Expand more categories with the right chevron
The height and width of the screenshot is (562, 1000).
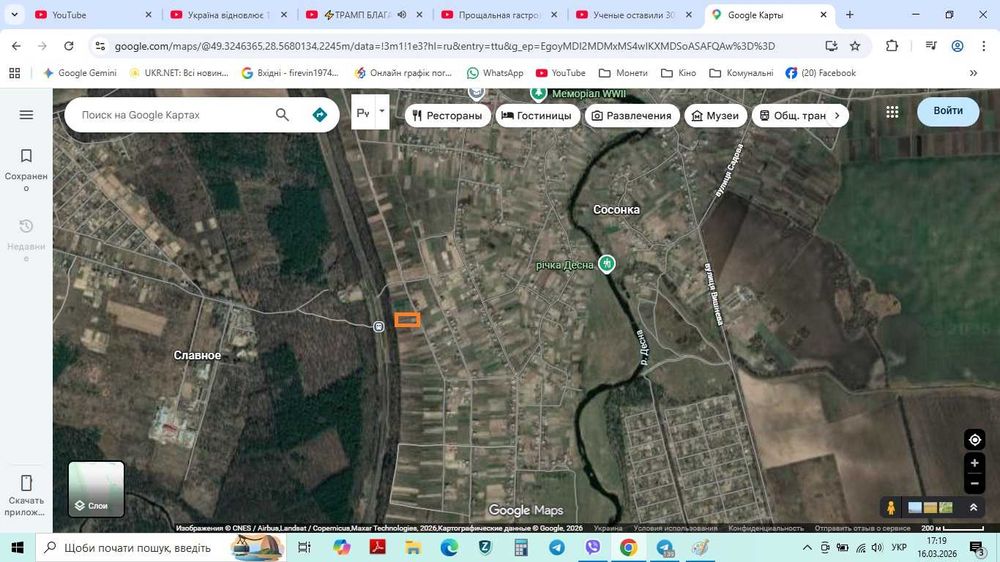(837, 115)
